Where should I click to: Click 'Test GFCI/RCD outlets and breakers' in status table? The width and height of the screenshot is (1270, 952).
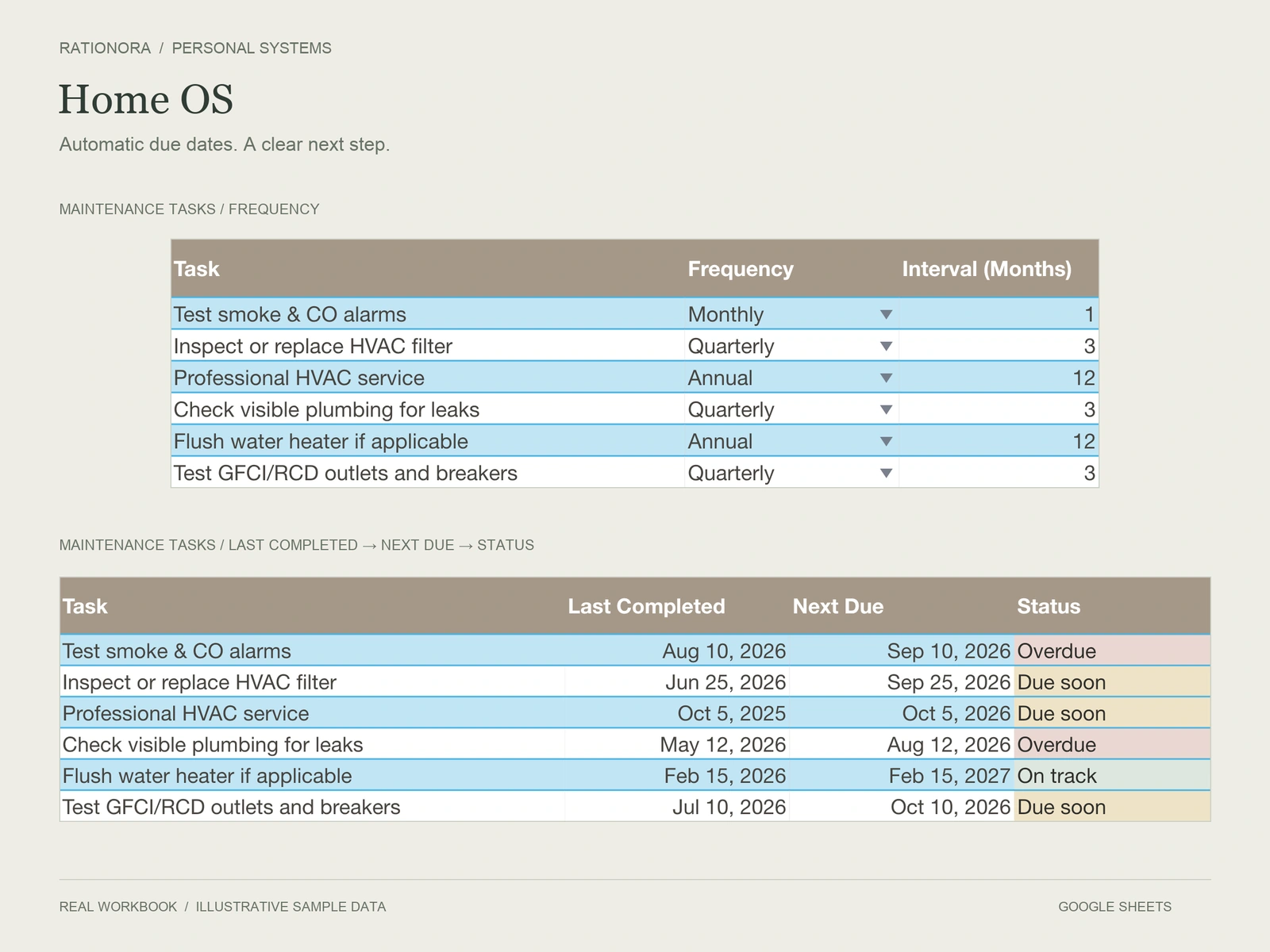point(312,807)
